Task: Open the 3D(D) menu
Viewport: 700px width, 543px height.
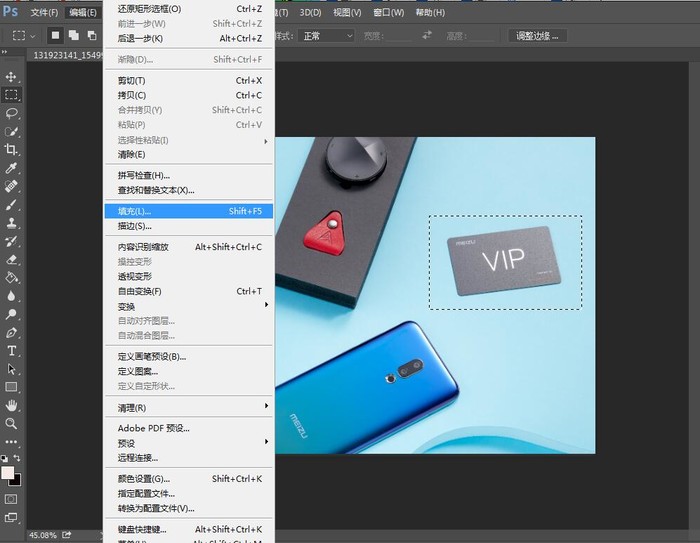Action: [310, 13]
